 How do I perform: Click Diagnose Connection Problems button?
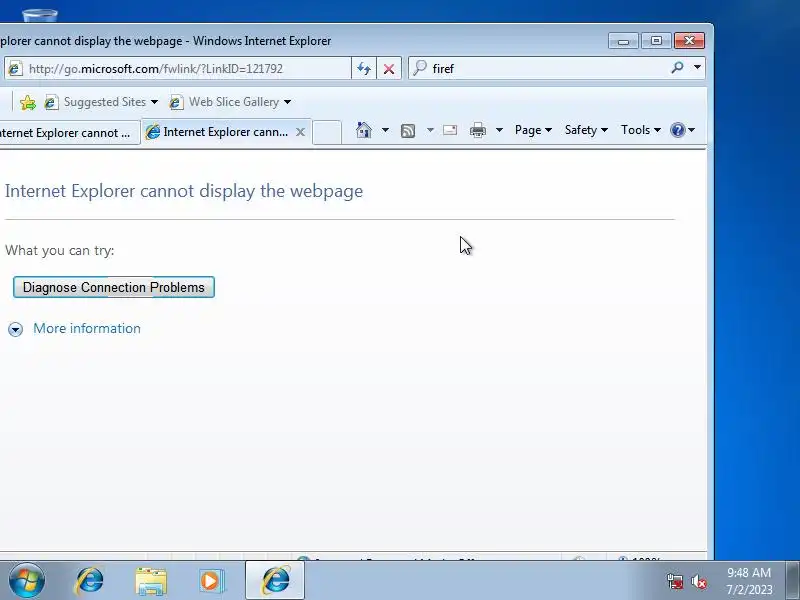114,287
